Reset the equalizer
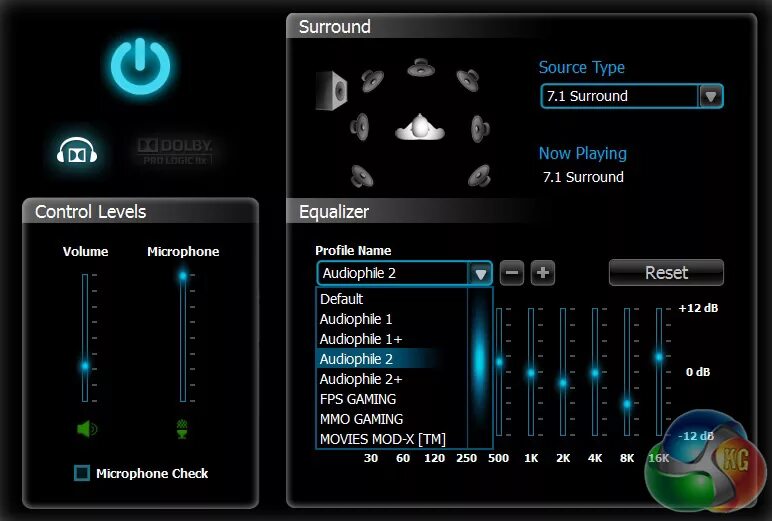This screenshot has height=521, width=772. pyautogui.click(x=666, y=272)
